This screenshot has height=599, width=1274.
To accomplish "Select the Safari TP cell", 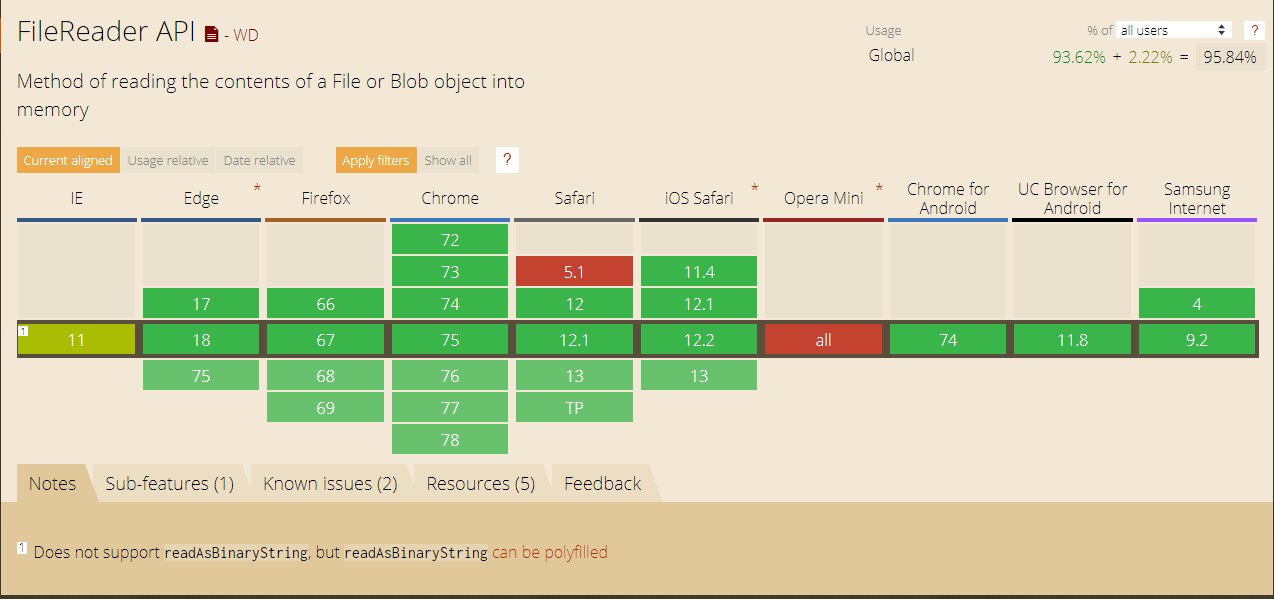I will 575,408.
